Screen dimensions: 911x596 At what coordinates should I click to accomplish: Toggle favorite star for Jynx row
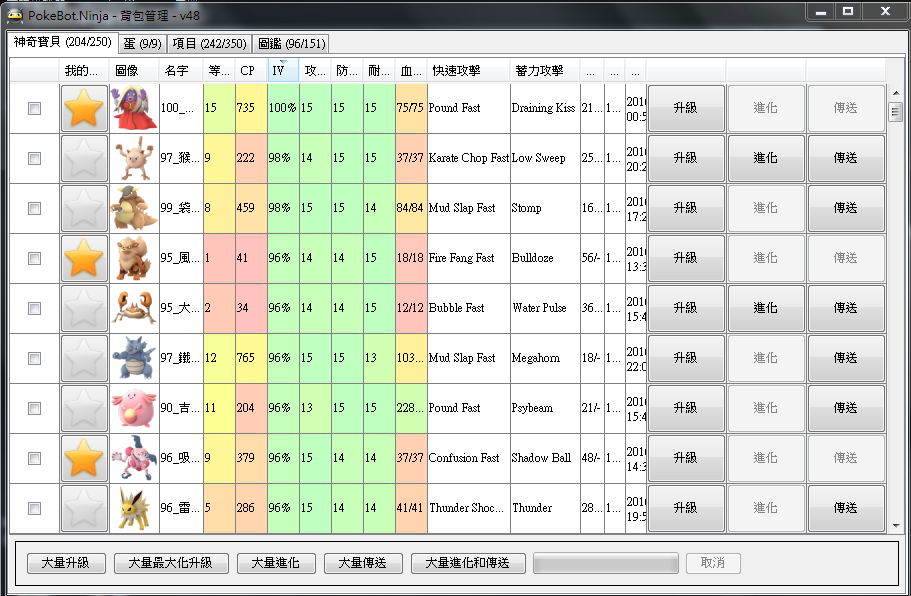84,108
